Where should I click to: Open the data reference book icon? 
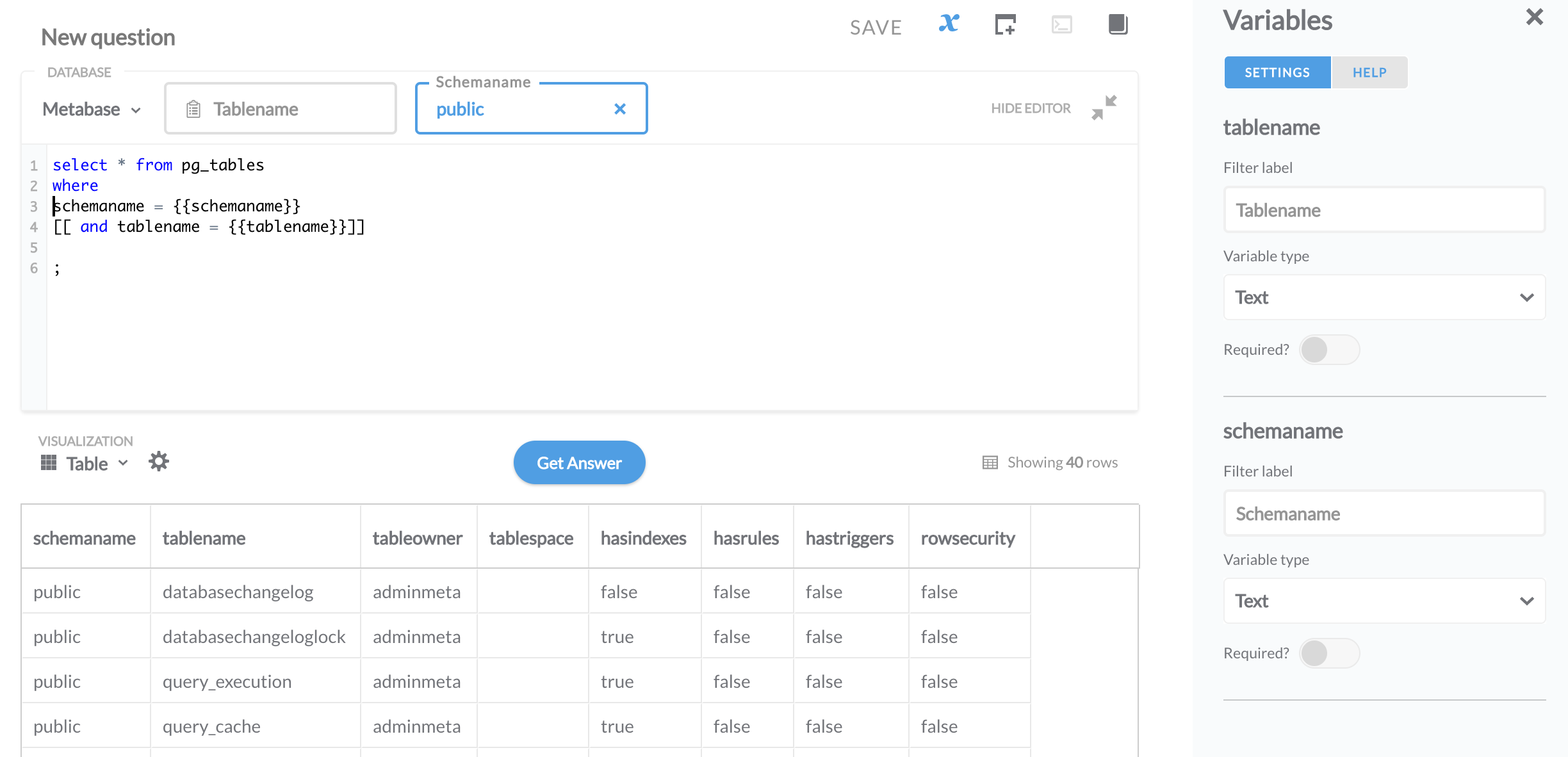1118,25
